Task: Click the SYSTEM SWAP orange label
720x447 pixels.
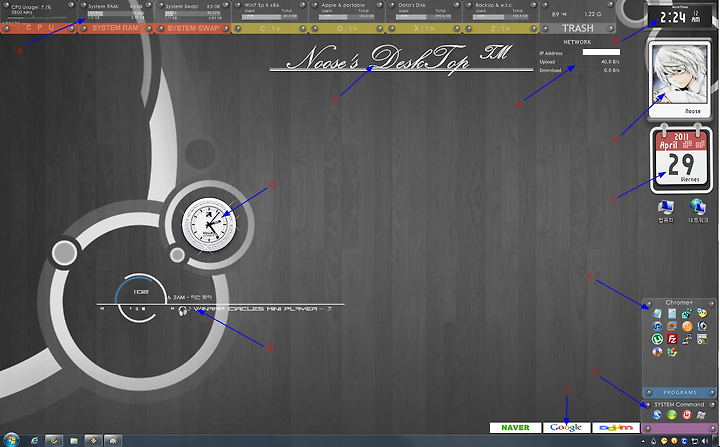Action: 193,28
